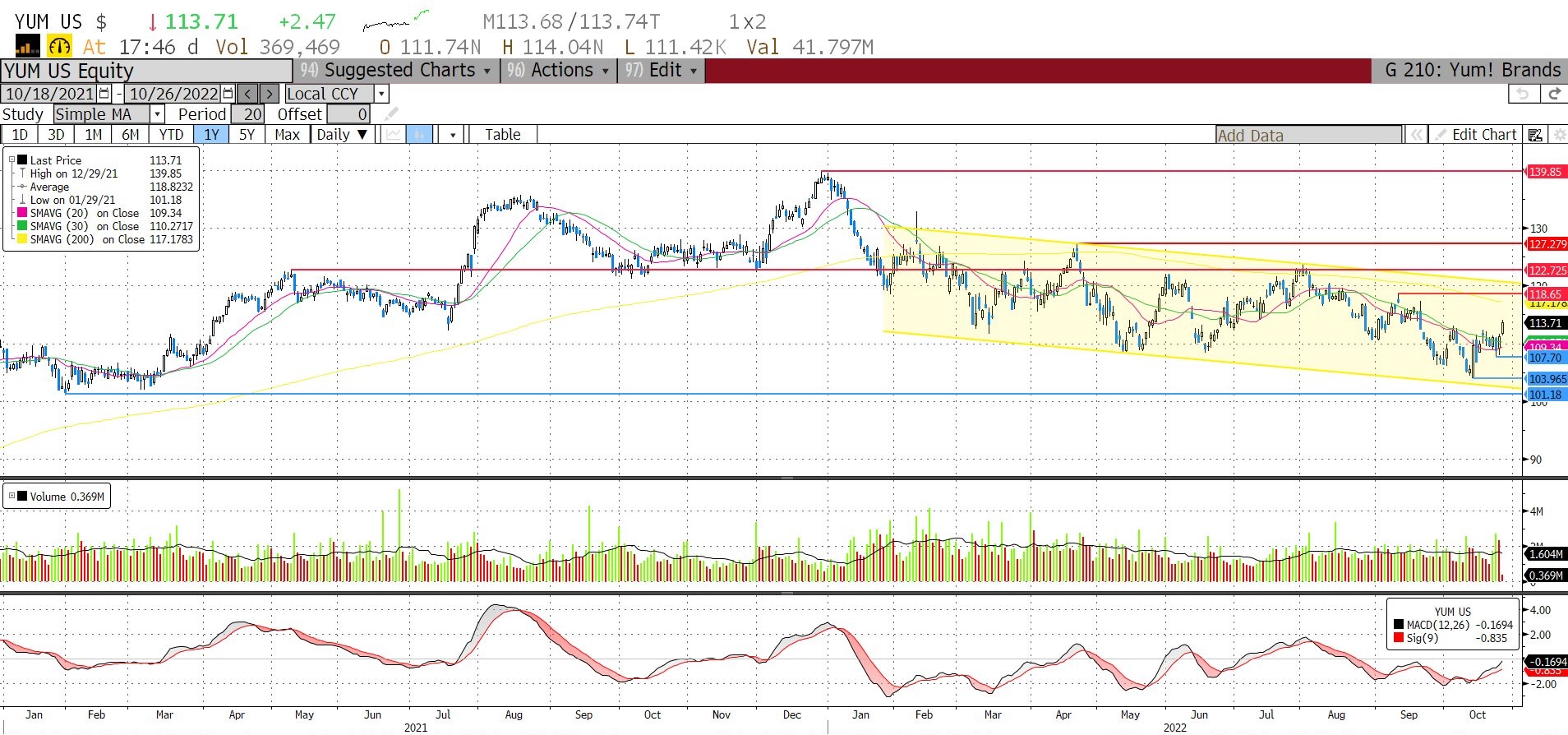This screenshot has width=1568, height=735.
Task: Click the yellow gauge icon near At
Action: (x=59, y=47)
